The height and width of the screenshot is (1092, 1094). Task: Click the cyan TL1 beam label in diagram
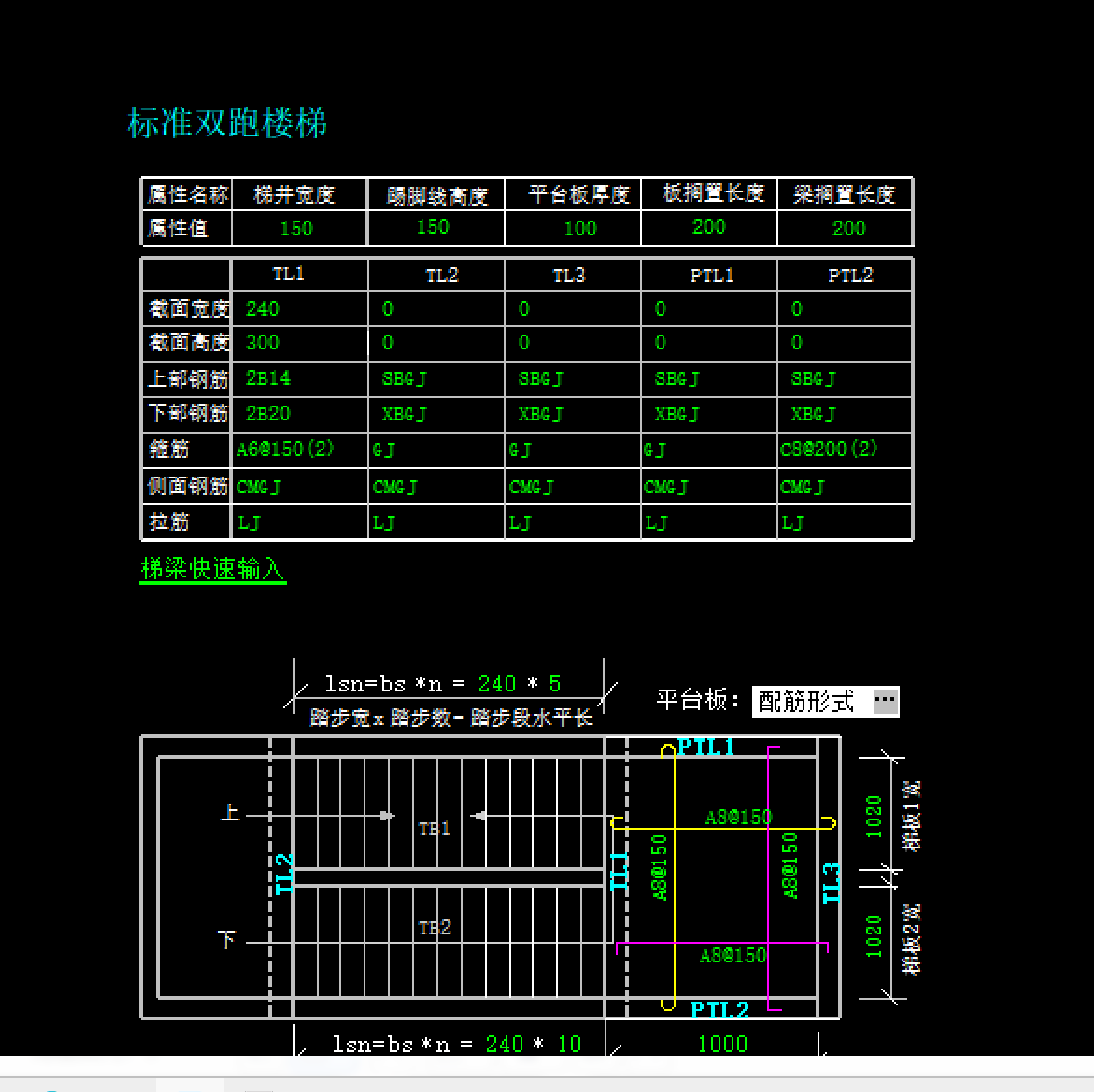[619, 871]
